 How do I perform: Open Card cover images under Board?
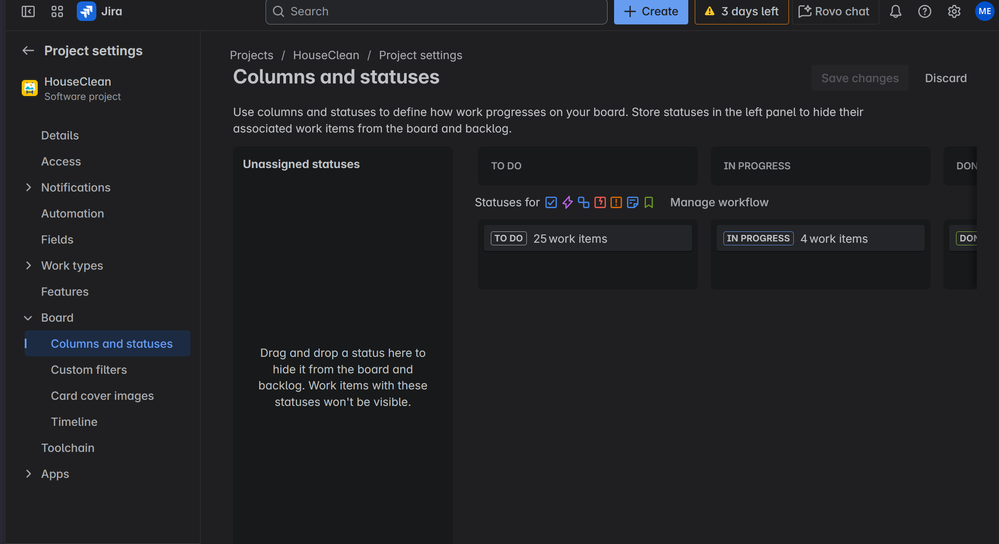point(103,396)
